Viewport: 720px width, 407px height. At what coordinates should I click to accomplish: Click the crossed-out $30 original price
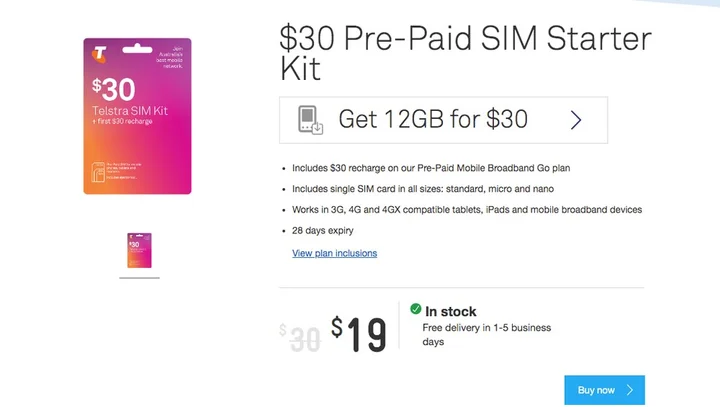point(299,337)
